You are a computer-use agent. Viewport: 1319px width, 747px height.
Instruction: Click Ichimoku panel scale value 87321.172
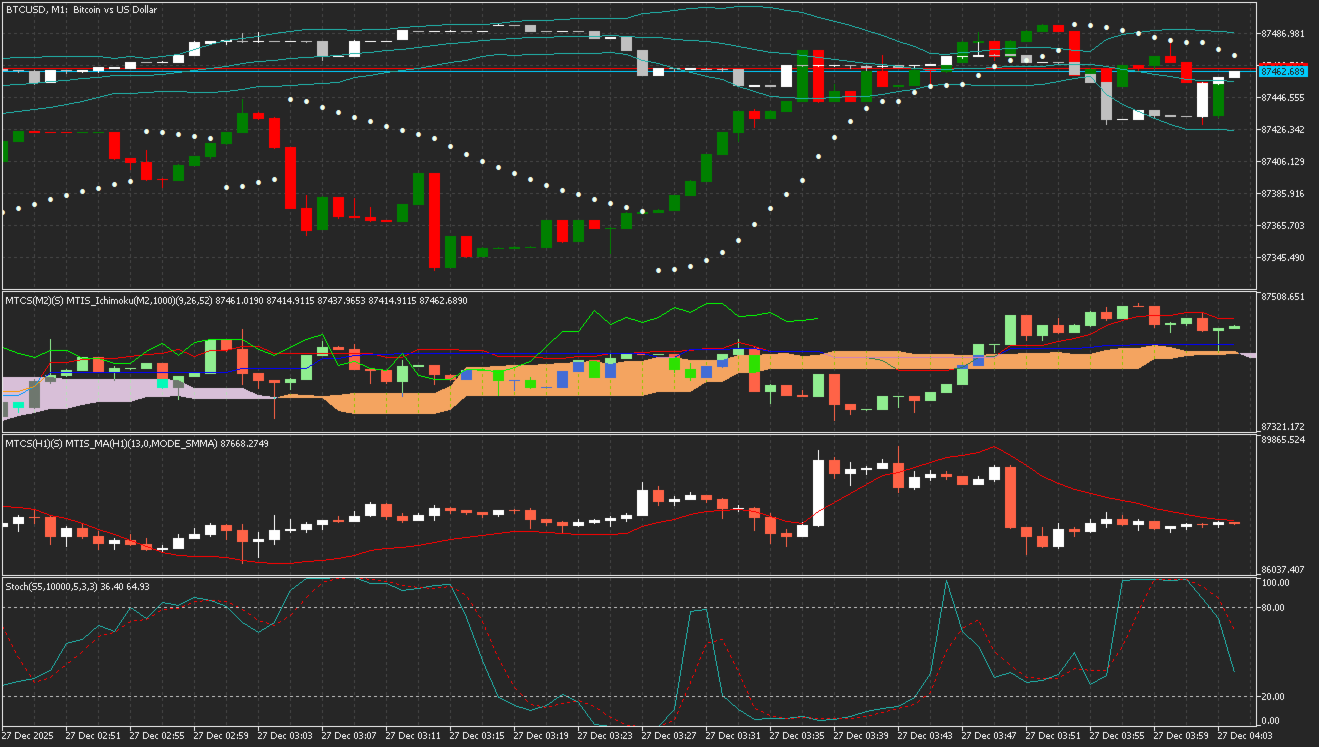(x=1283, y=427)
